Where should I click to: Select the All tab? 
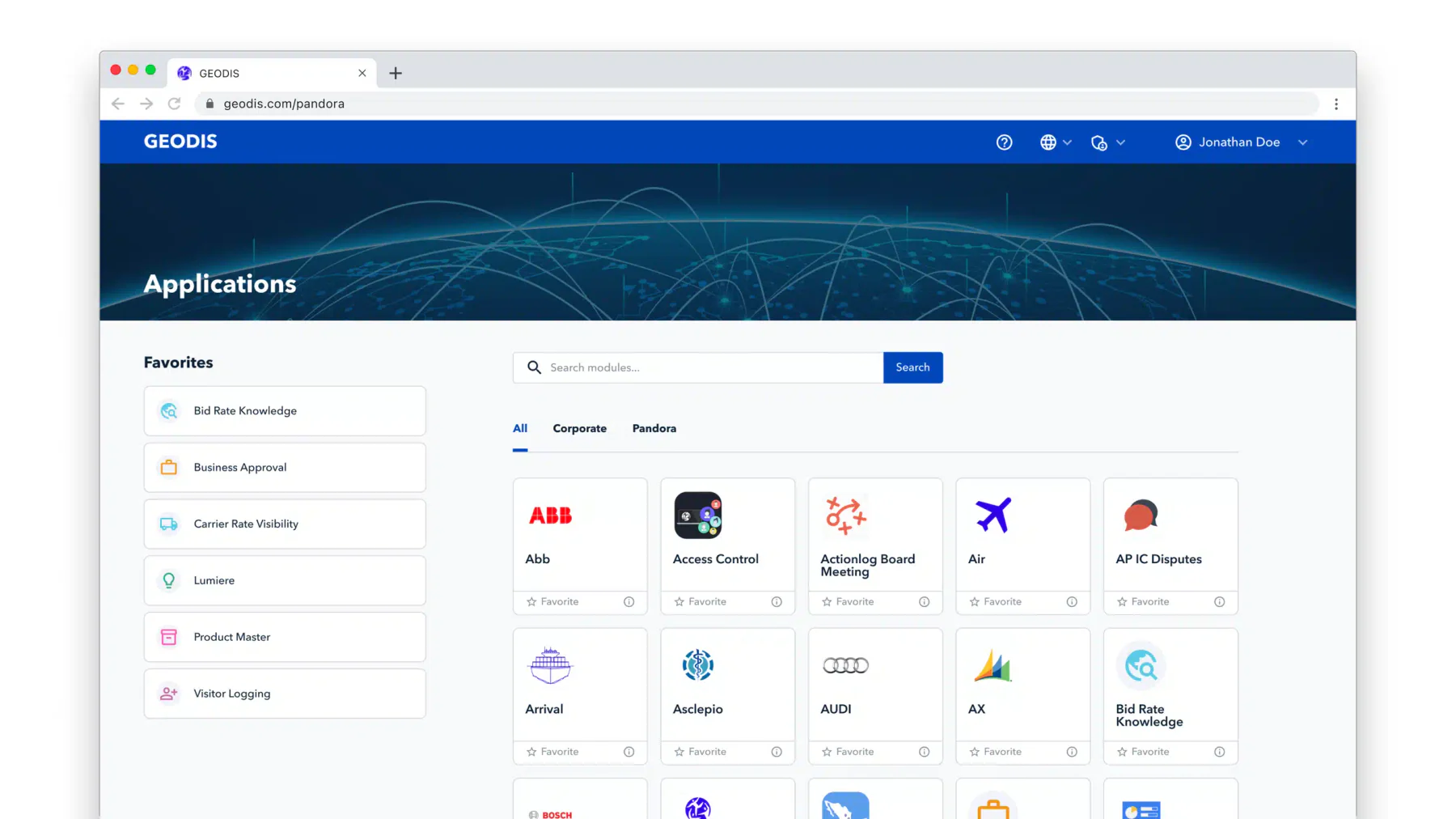(520, 428)
